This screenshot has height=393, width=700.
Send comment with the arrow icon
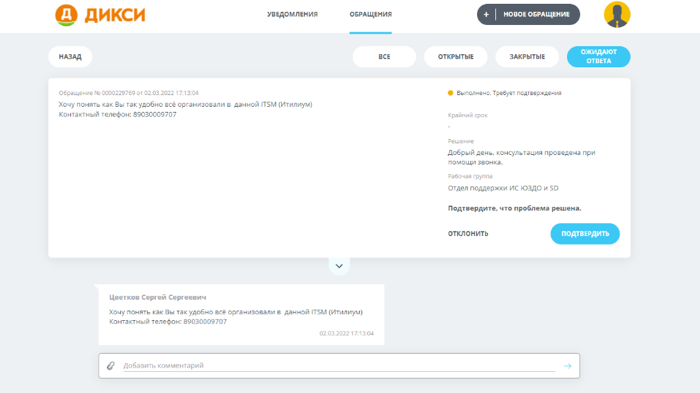click(567, 366)
